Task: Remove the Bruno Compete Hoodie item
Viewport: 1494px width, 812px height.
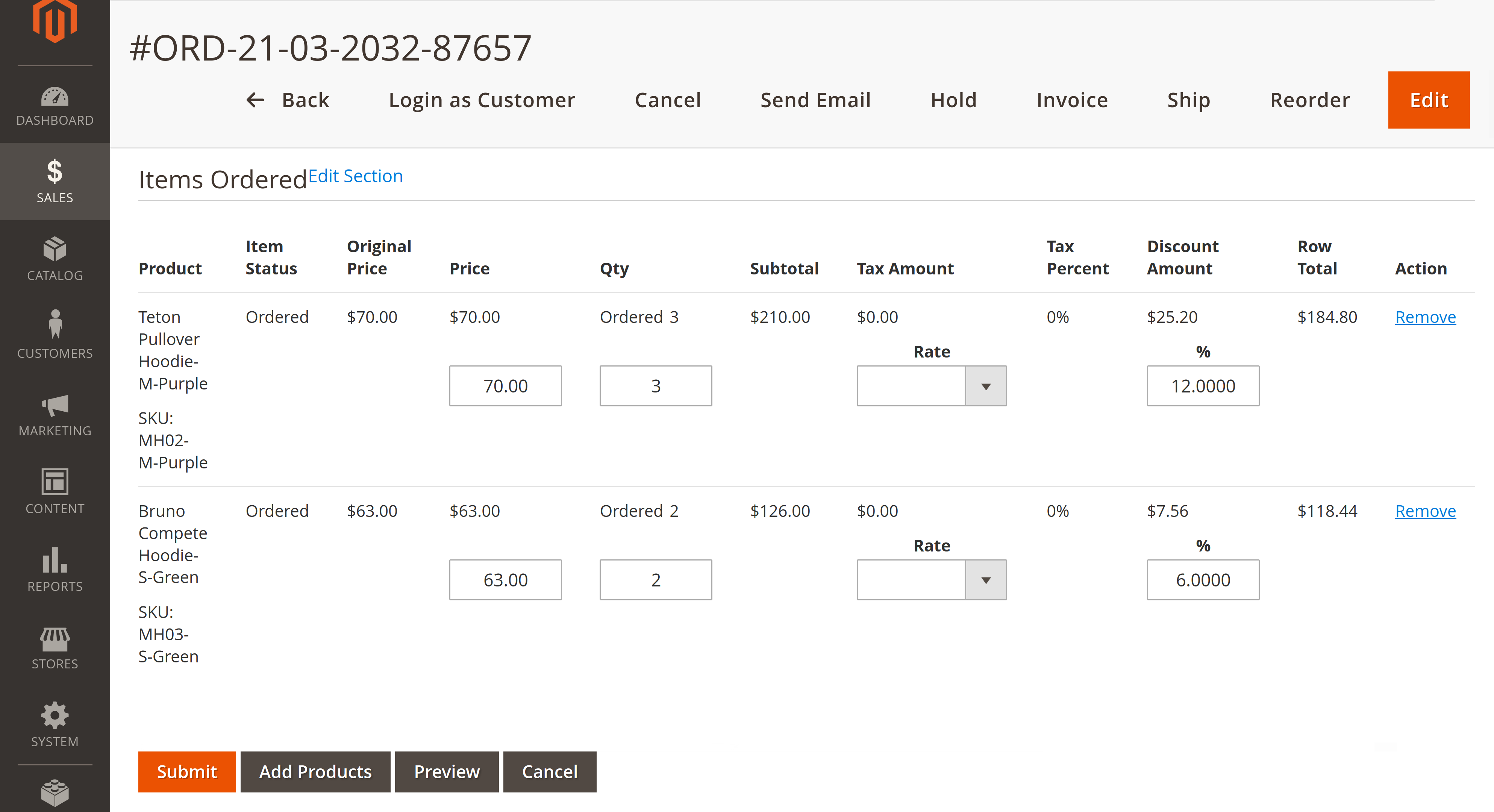Action: pos(1425,511)
